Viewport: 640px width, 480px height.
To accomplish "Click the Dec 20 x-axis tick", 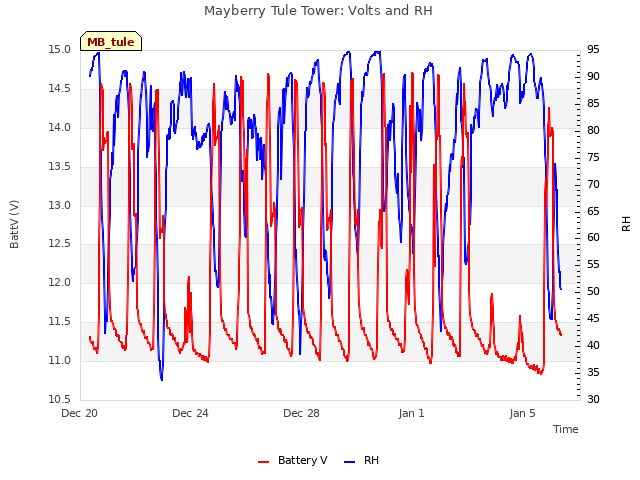I will (x=79, y=413).
